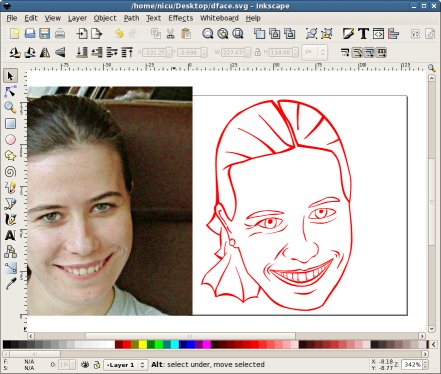Click the Undo arrow icon
441x374 pixels.
click(x=119, y=33)
